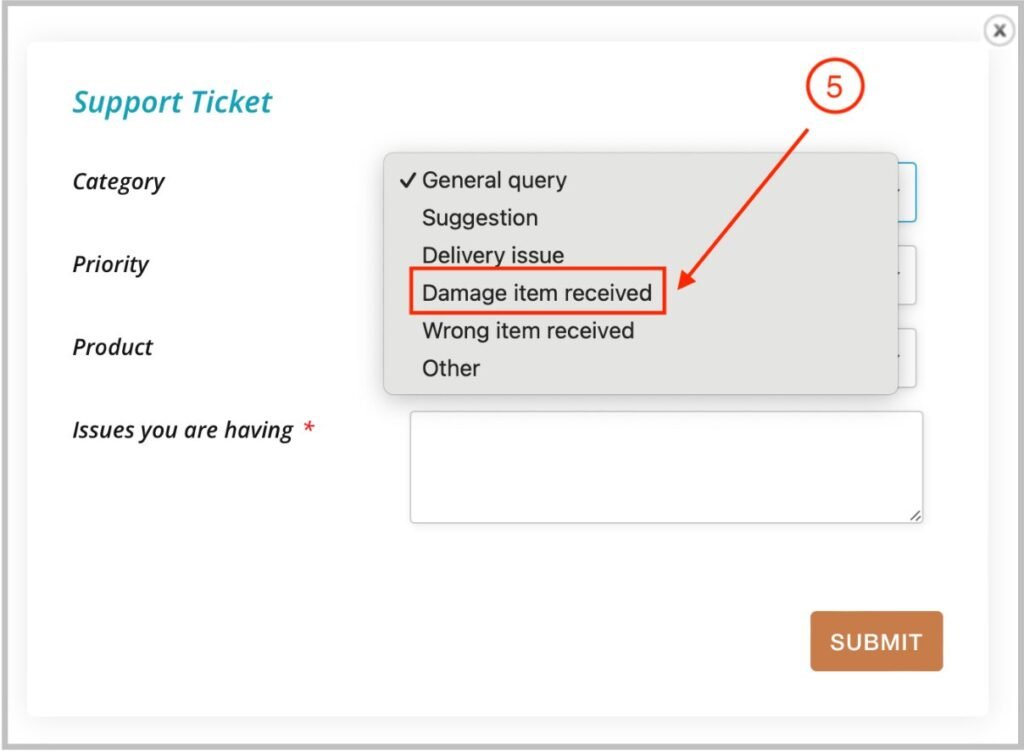This screenshot has width=1024, height=751.
Task: Click the Product field label
Action: click(112, 348)
